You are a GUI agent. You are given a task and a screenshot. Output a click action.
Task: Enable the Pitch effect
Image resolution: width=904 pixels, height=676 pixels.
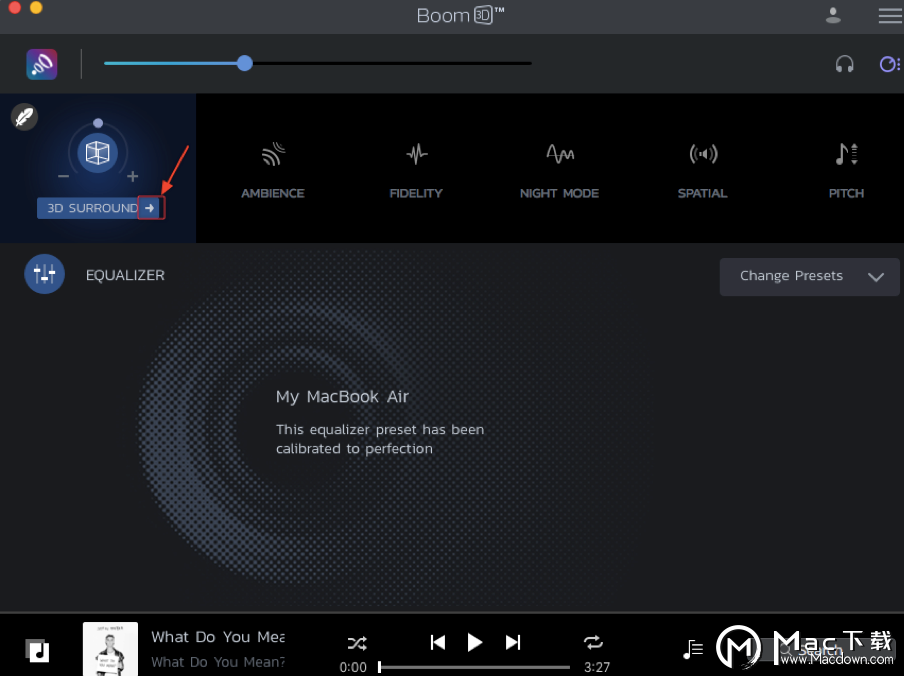[x=846, y=171]
